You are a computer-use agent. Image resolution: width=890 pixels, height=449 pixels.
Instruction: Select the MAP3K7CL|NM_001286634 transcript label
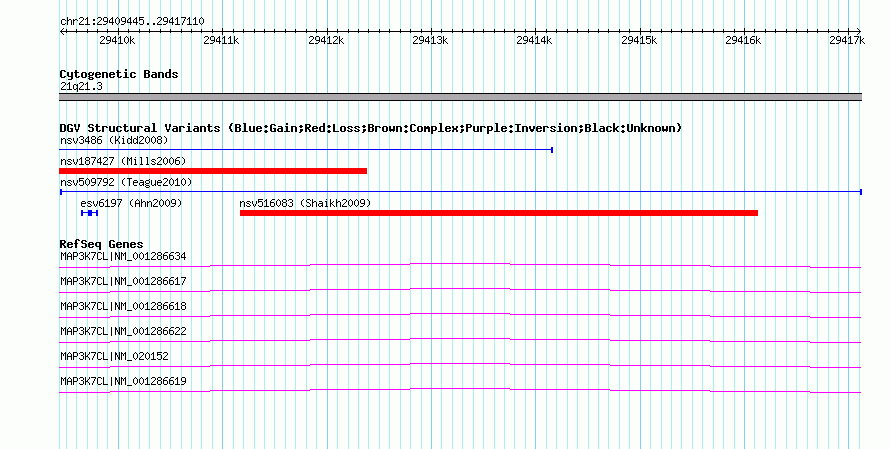pyautogui.click(x=123, y=257)
